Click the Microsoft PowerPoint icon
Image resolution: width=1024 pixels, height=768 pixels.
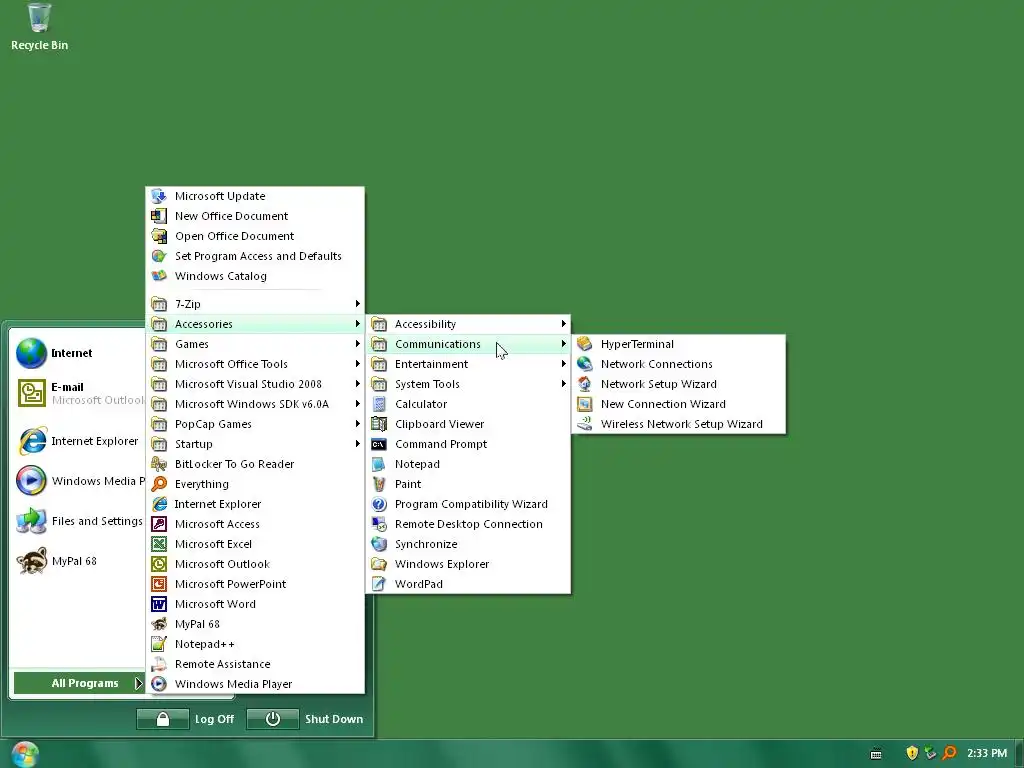point(159,584)
